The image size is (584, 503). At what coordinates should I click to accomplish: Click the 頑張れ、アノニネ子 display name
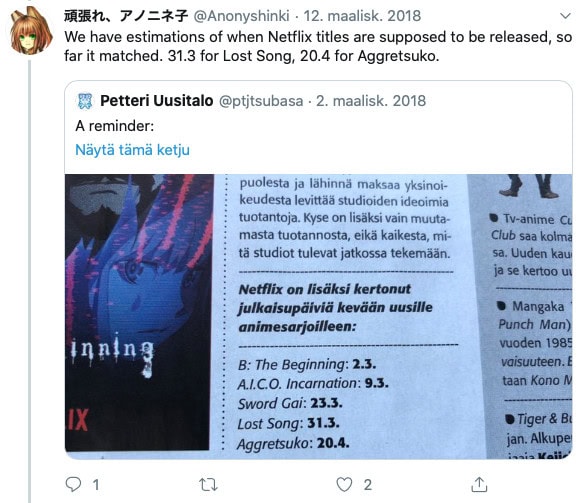pyautogui.click(x=126, y=16)
